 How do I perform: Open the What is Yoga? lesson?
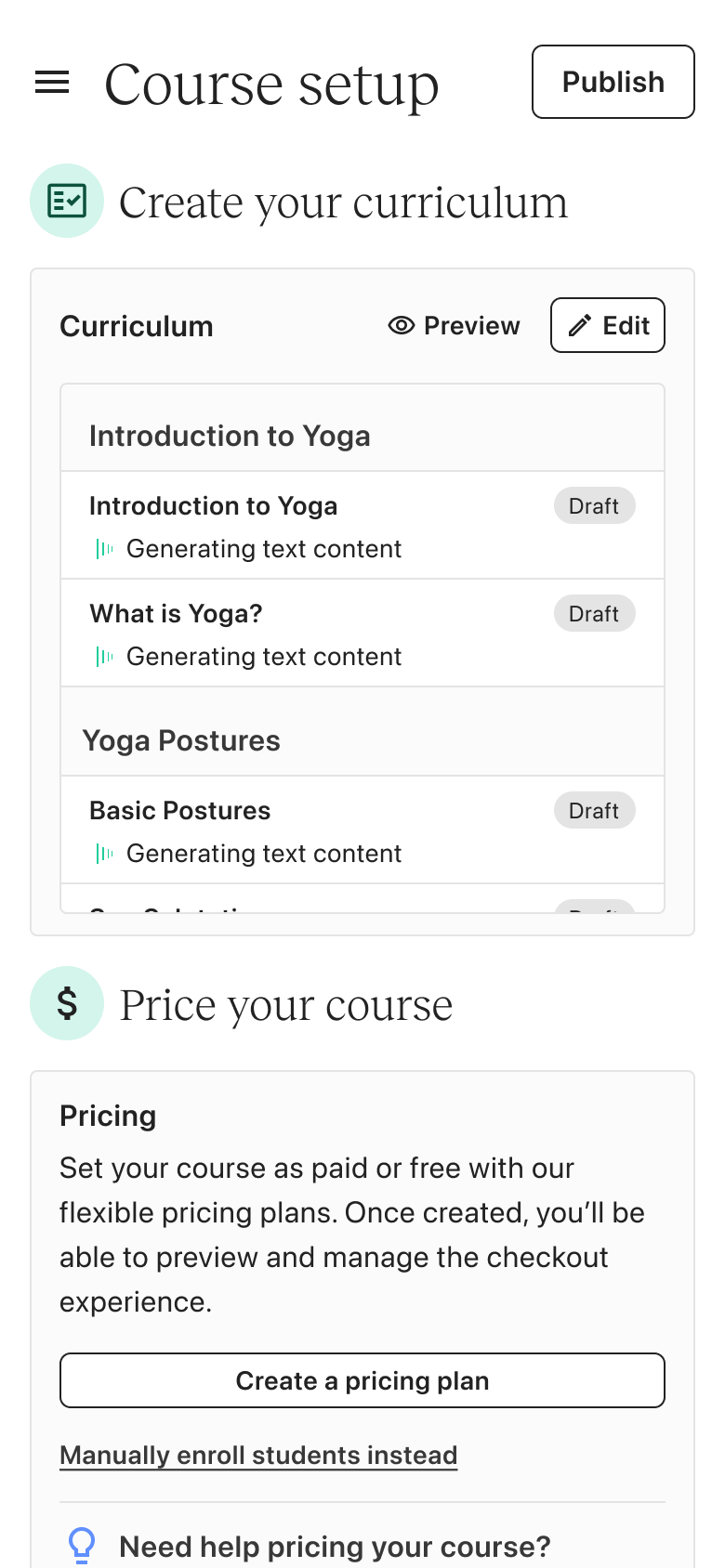(177, 614)
